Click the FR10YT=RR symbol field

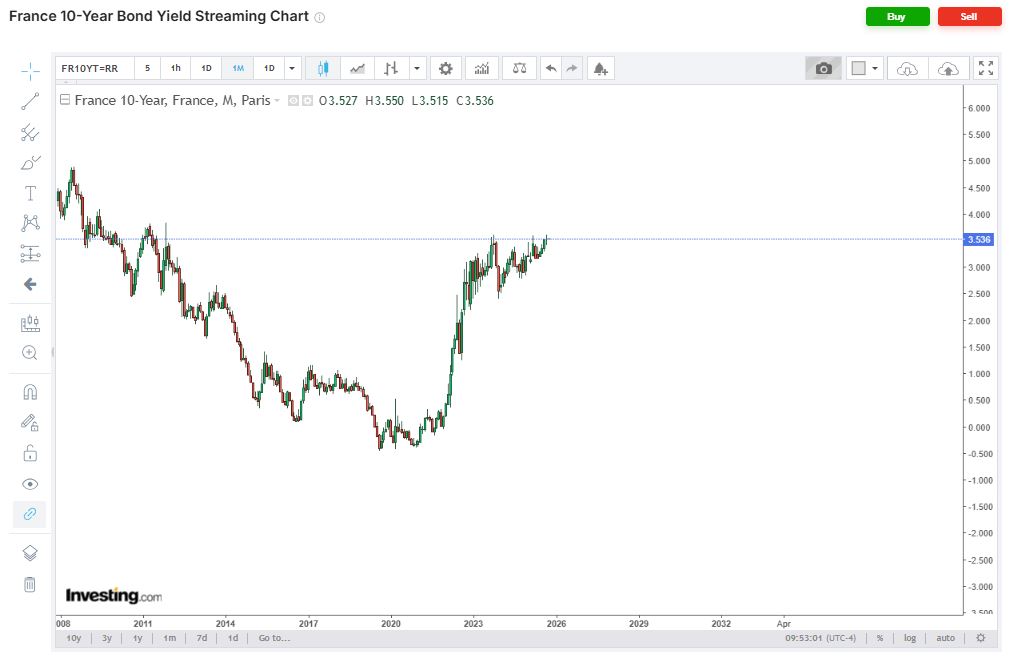[x=95, y=68]
